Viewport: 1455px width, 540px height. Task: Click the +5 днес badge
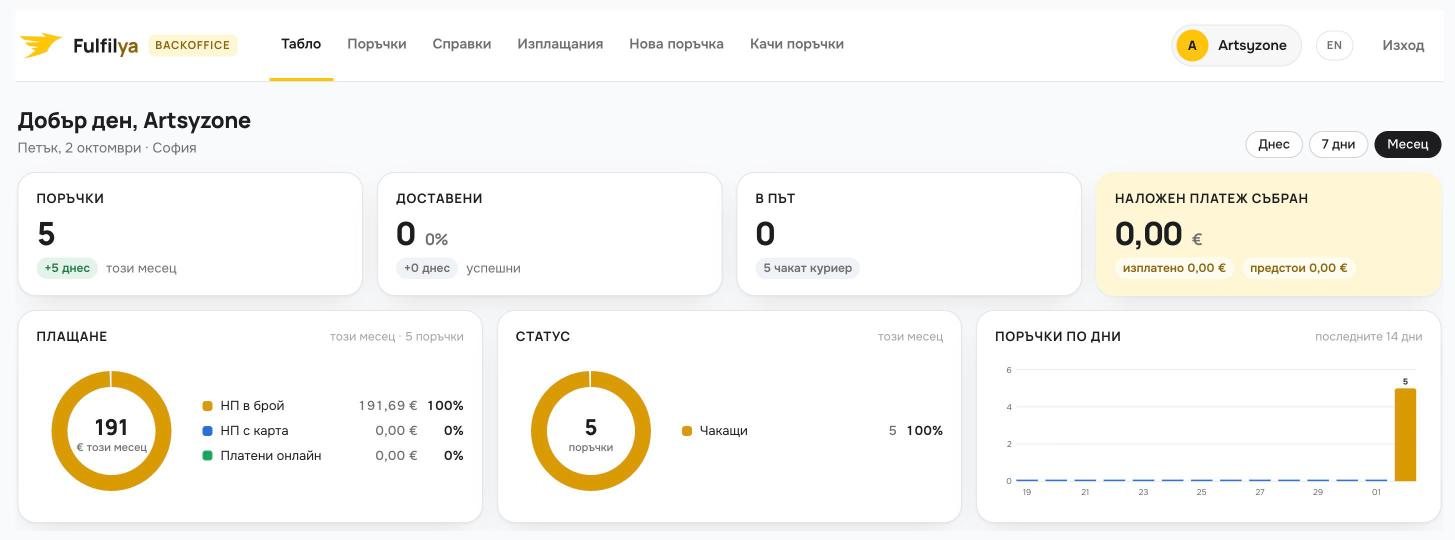(67, 268)
